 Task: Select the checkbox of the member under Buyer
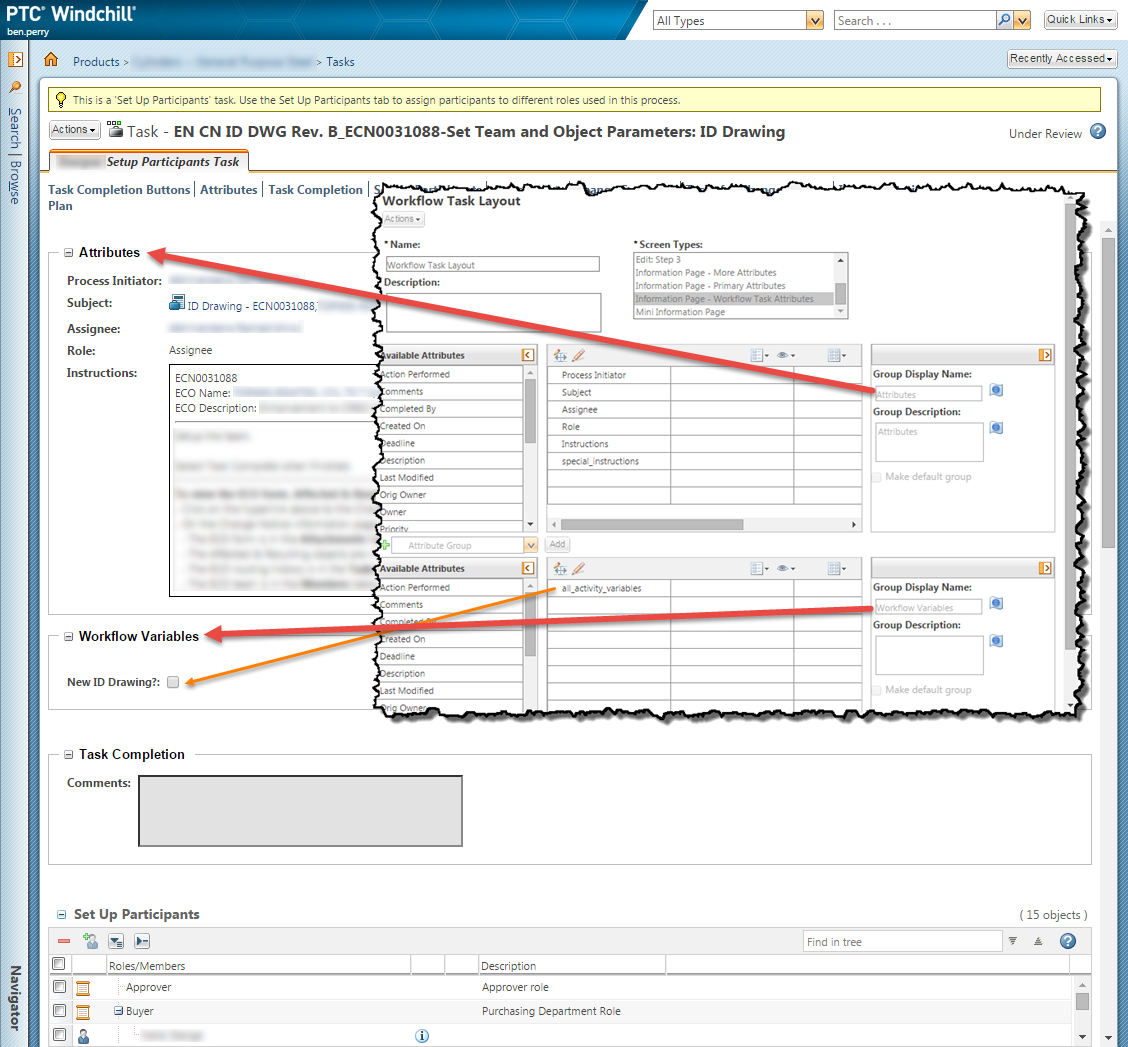pos(59,1035)
